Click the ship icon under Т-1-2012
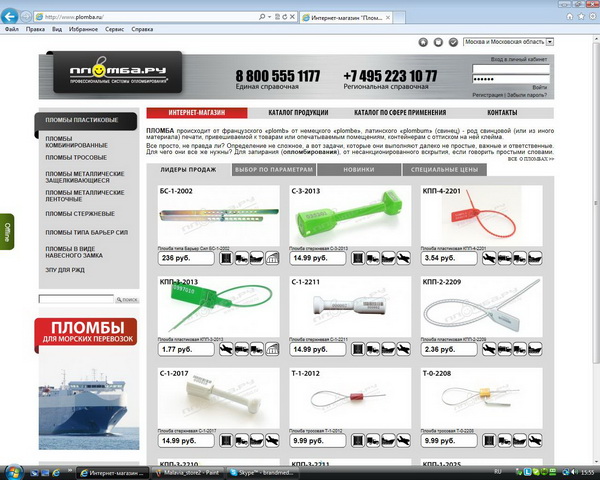 click(388, 441)
